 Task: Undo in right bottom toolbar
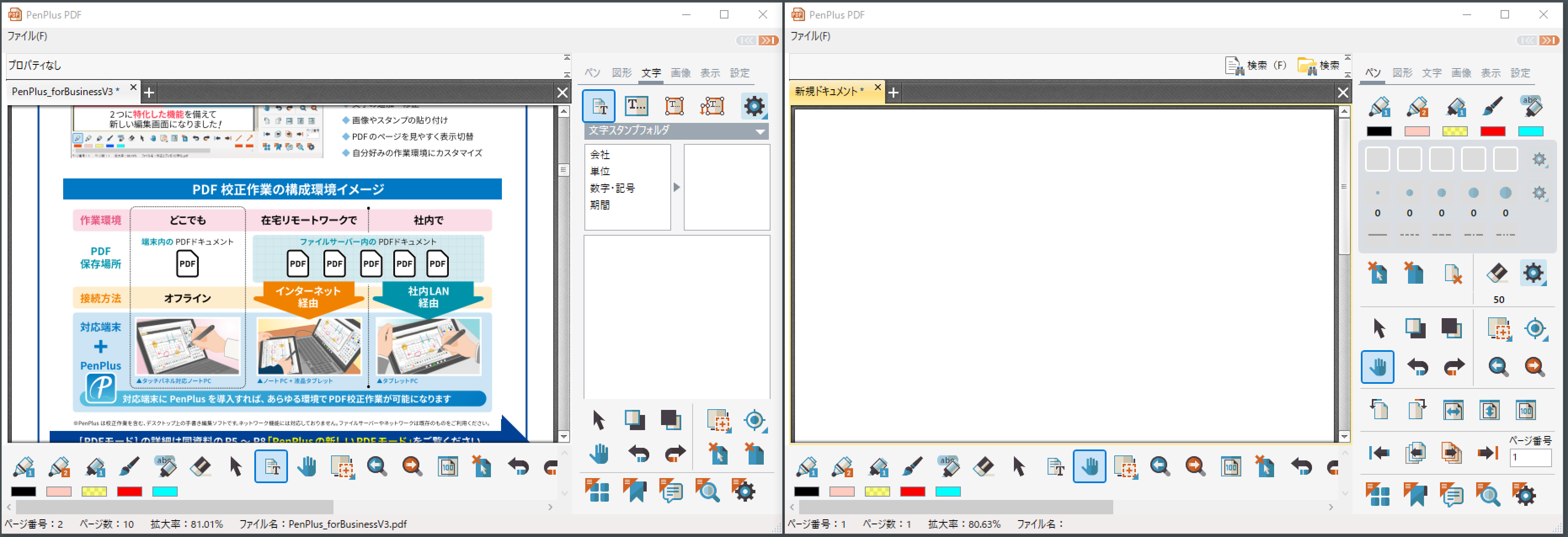pyautogui.click(x=1301, y=466)
